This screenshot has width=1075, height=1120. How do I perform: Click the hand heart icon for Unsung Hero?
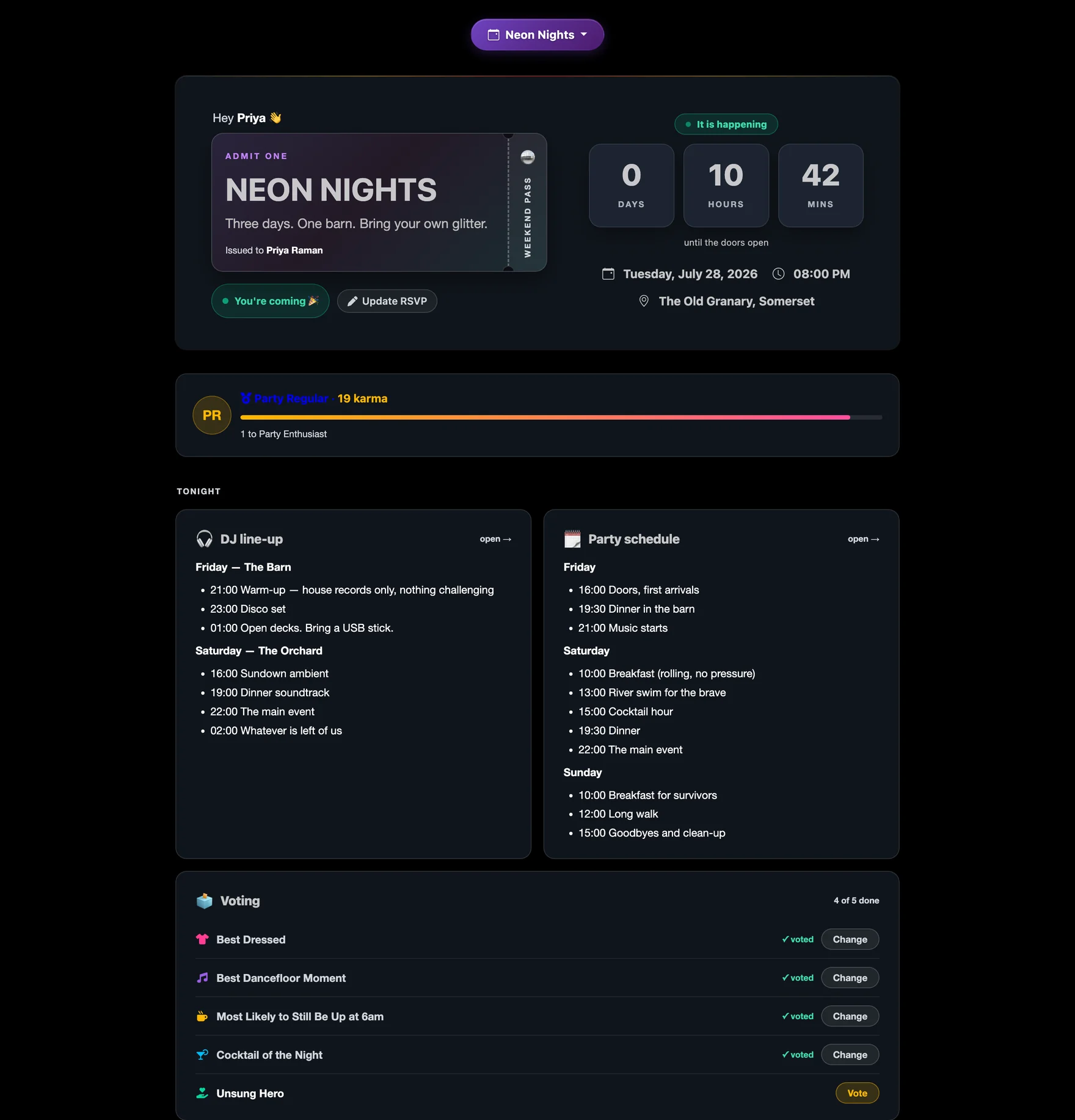click(x=202, y=1093)
